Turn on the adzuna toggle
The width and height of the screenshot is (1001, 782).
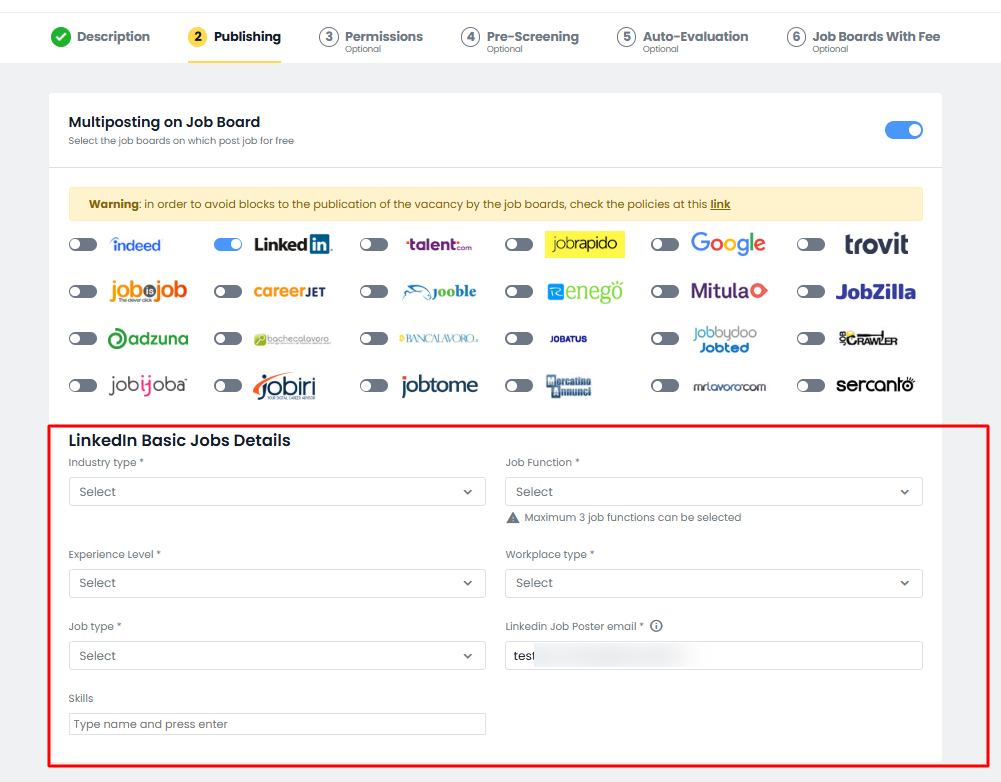[x=83, y=338]
